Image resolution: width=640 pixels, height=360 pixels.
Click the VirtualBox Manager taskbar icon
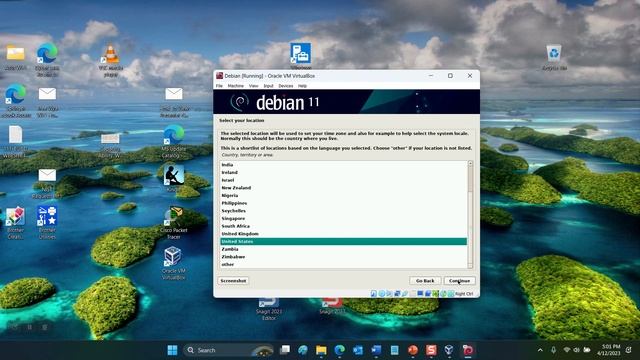[x=449, y=350]
